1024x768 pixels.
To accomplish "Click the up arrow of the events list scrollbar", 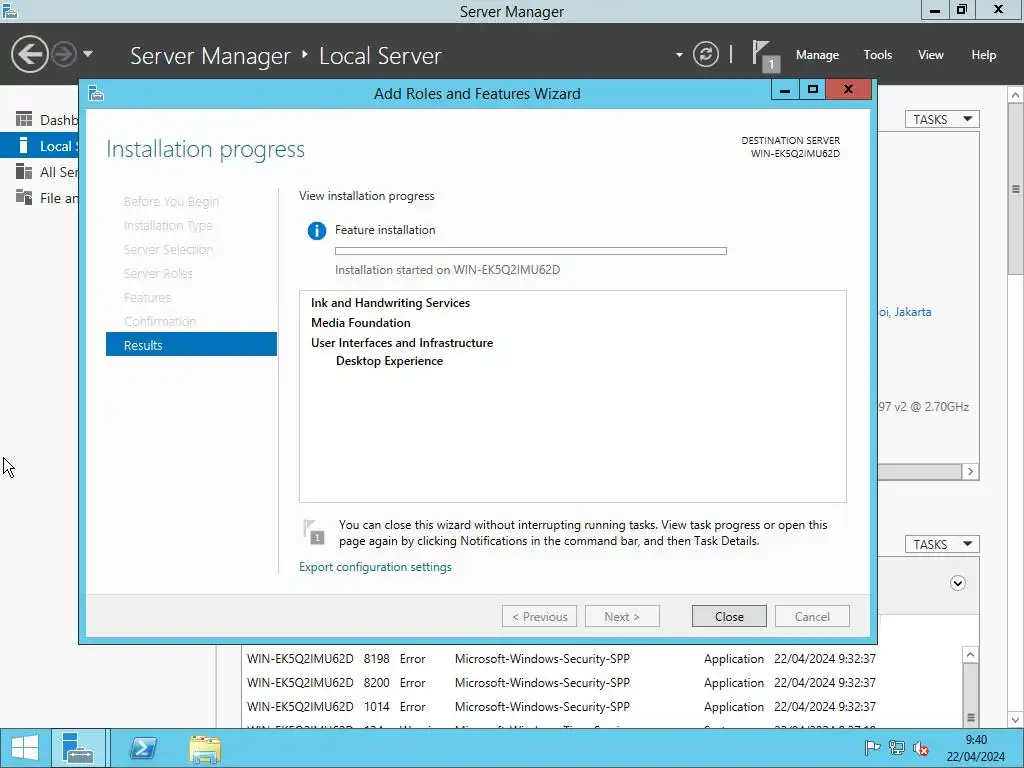I will (x=970, y=654).
